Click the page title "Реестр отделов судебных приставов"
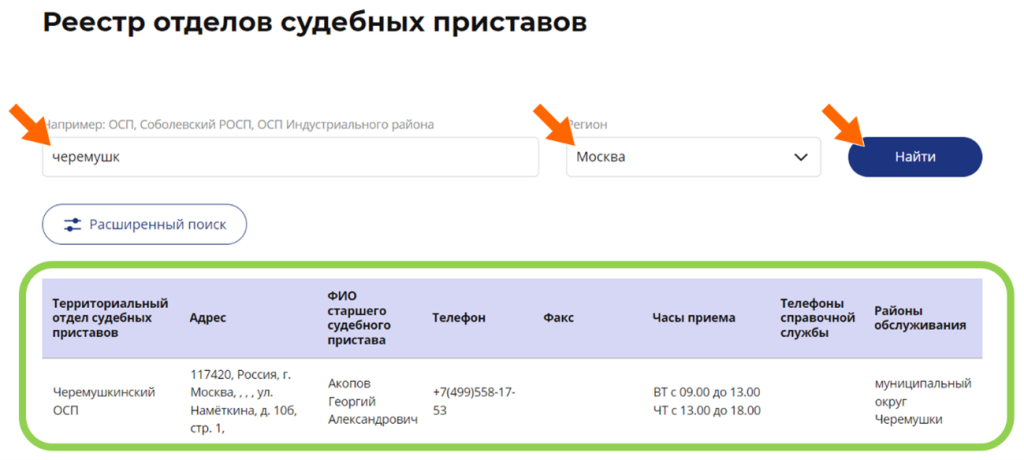The image size is (1024, 460). (315, 22)
